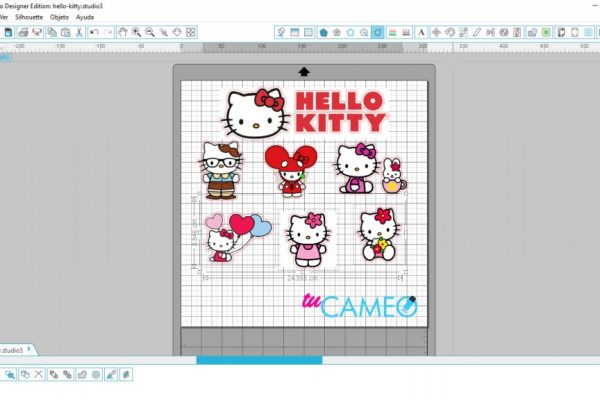The width and height of the screenshot is (600, 400).
Task: Open the Objeto menu
Action: click(x=59, y=17)
